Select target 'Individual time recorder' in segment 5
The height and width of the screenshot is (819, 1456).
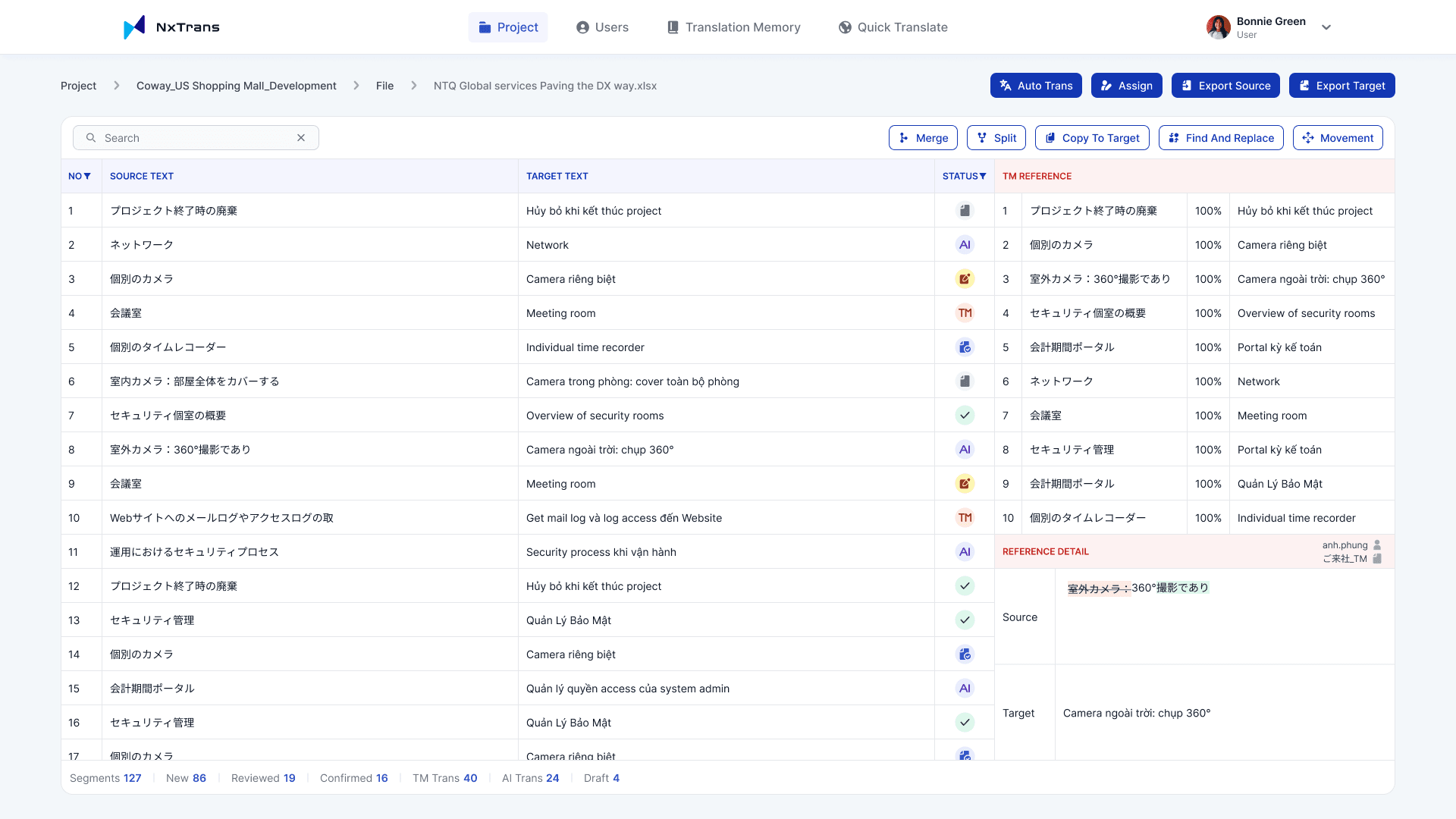tap(585, 347)
